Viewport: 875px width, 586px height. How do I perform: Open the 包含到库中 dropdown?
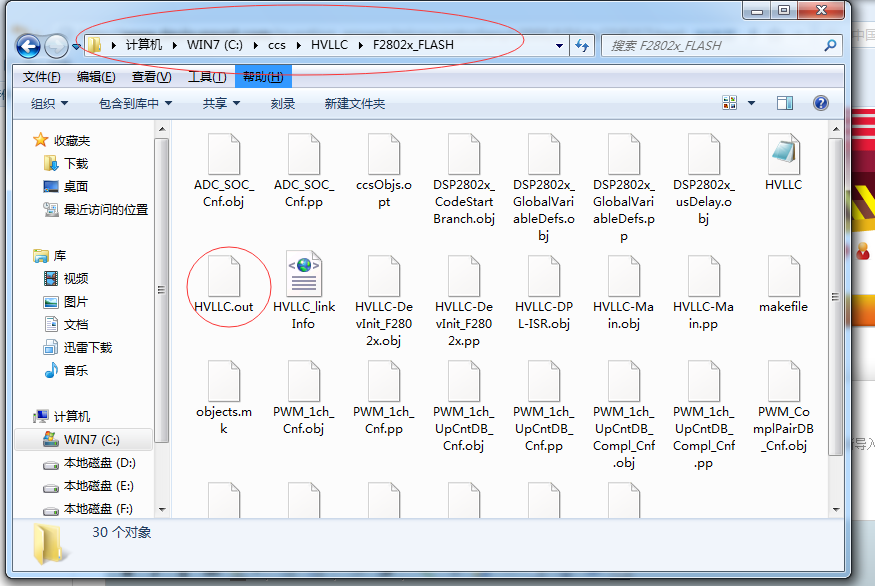click(x=136, y=103)
